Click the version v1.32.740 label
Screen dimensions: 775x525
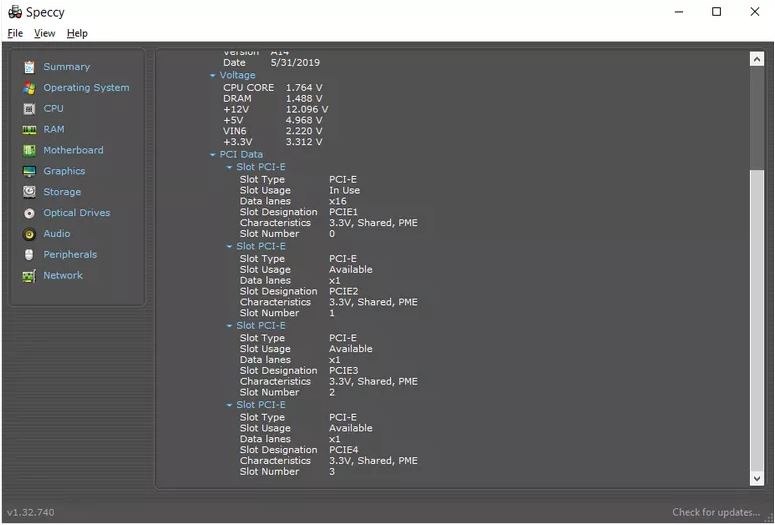31,512
